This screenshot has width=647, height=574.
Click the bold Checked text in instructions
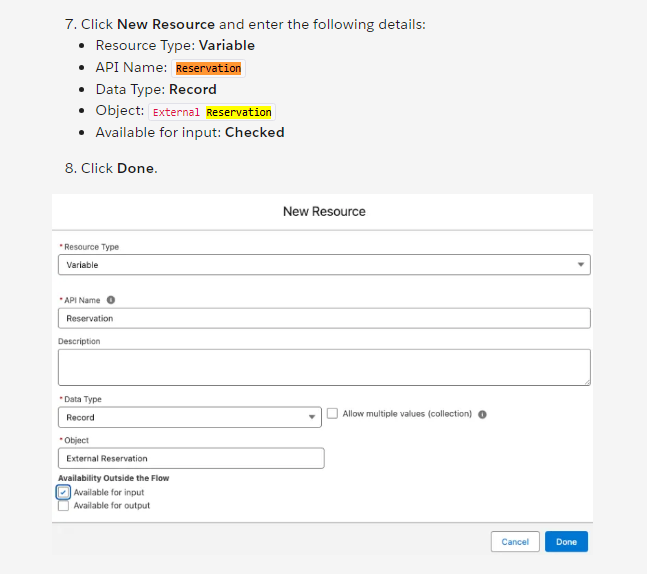pyautogui.click(x=254, y=132)
